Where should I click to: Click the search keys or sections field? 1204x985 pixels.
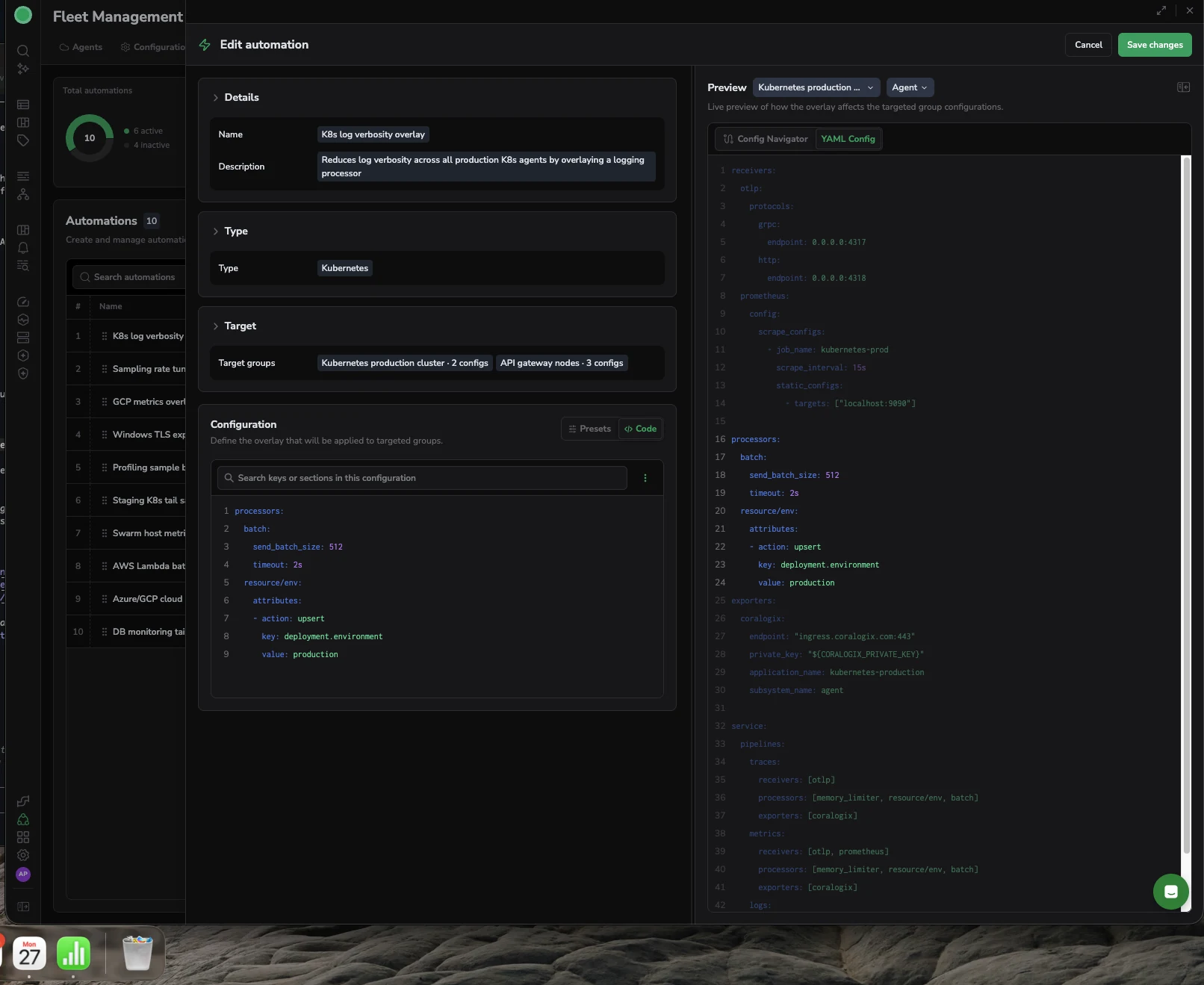click(x=422, y=478)
